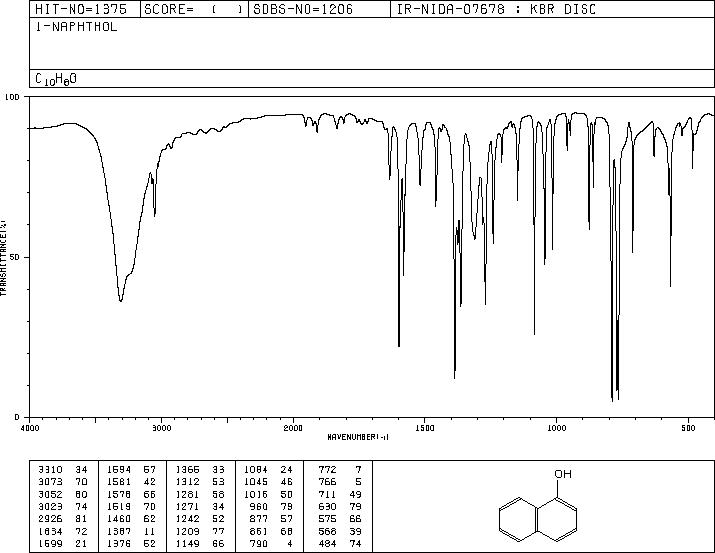Click the HIT-NO=1375 header cell
Image resolution: width=715 pixels, height=553 pixels.
85,9
